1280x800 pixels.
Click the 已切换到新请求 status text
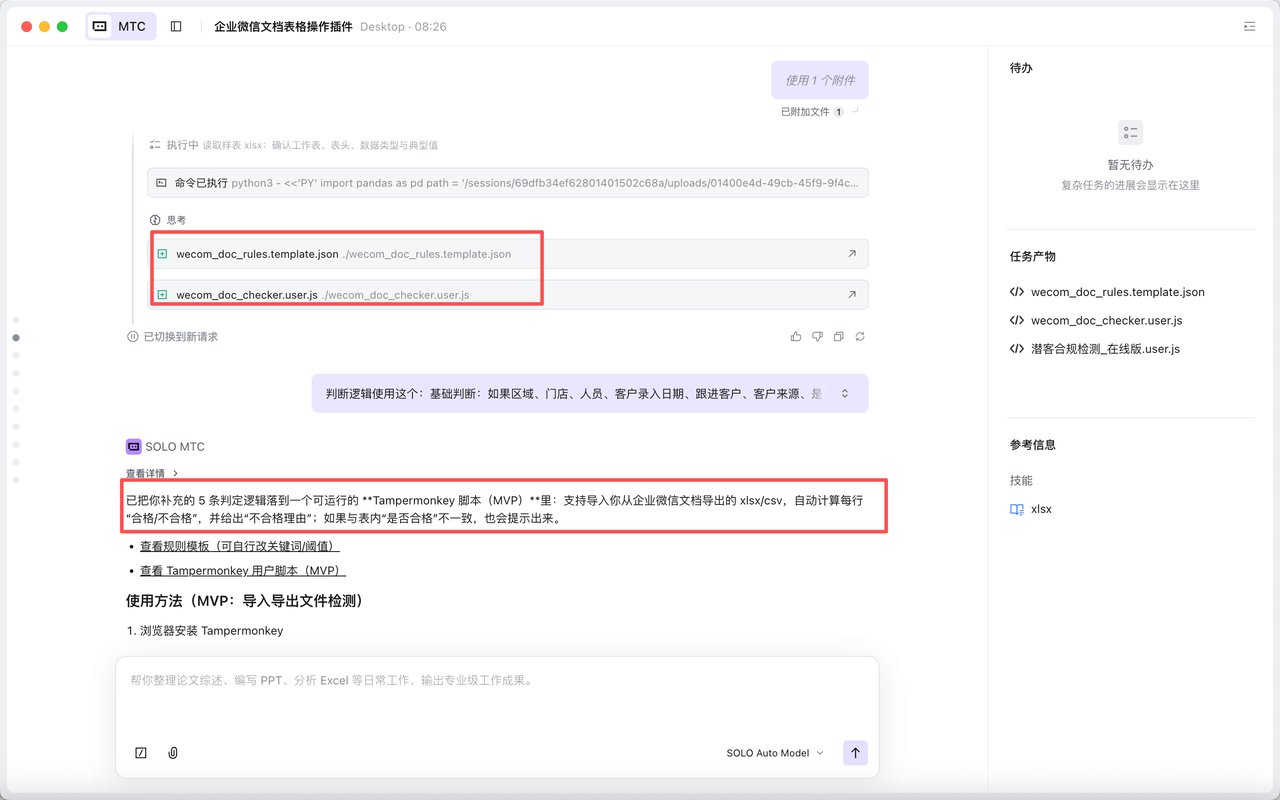[x=180, y=337]
